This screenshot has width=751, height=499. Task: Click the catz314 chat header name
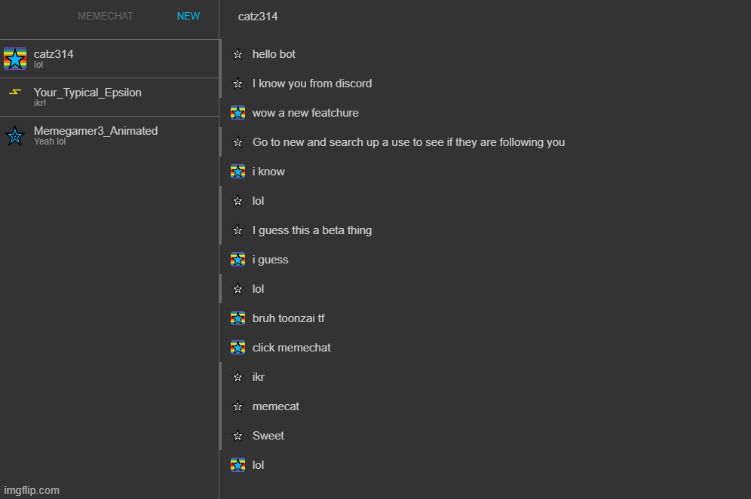pos(258,17)
